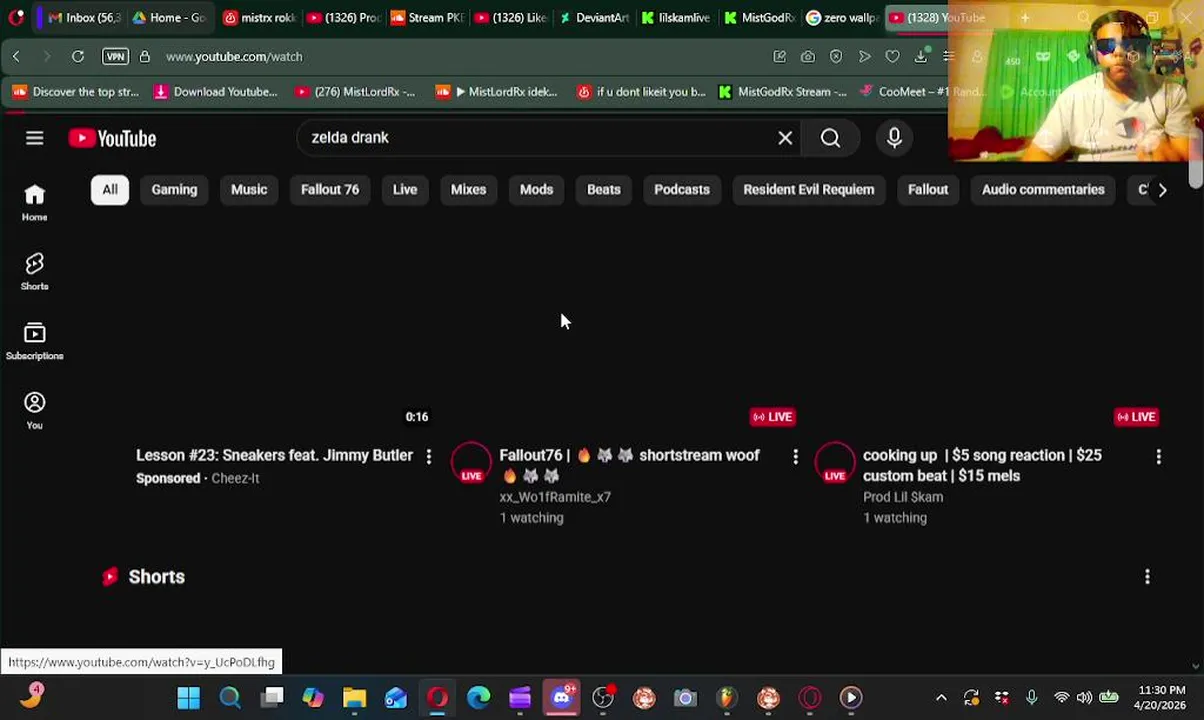
Task: Select the Music filter chip
Action: [249, 190]
